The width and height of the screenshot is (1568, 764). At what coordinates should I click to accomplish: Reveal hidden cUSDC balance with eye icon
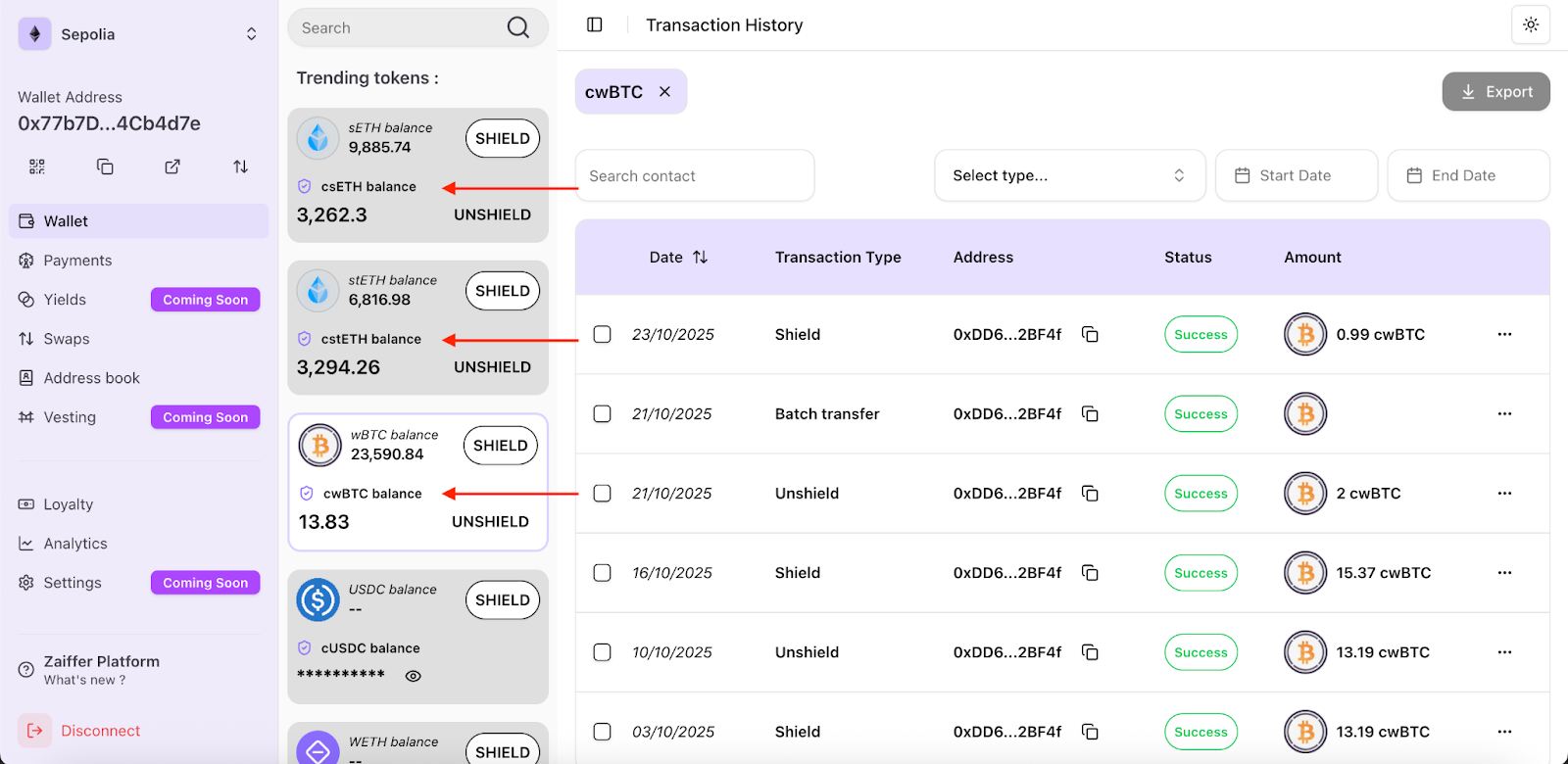[x=414, y=676]
